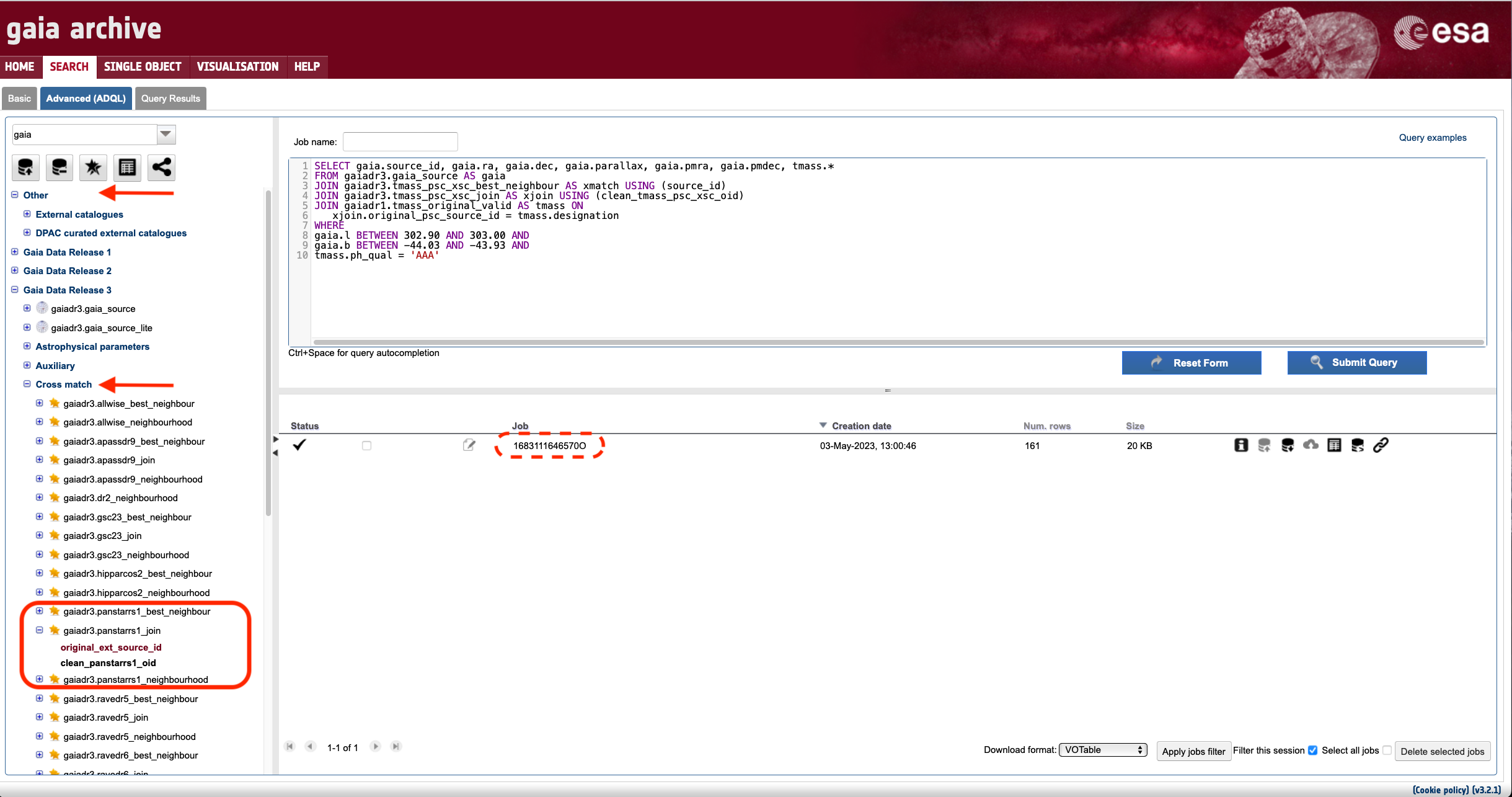Viewport: 1512px width, 797px height.
Task: Copy the job link with the chain icon
Action: coord(1381,445)
